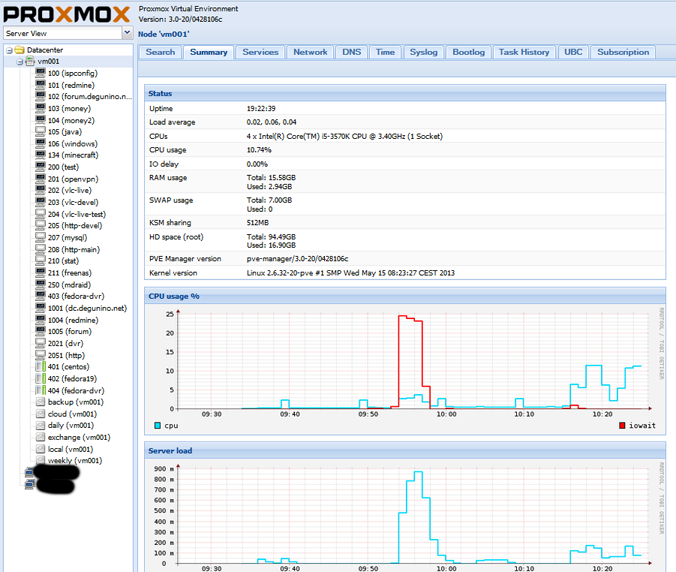This screenshot has height=572, width=676.
Task: Select 1004 (redmine) in the tree
Action: pos(73,320)
